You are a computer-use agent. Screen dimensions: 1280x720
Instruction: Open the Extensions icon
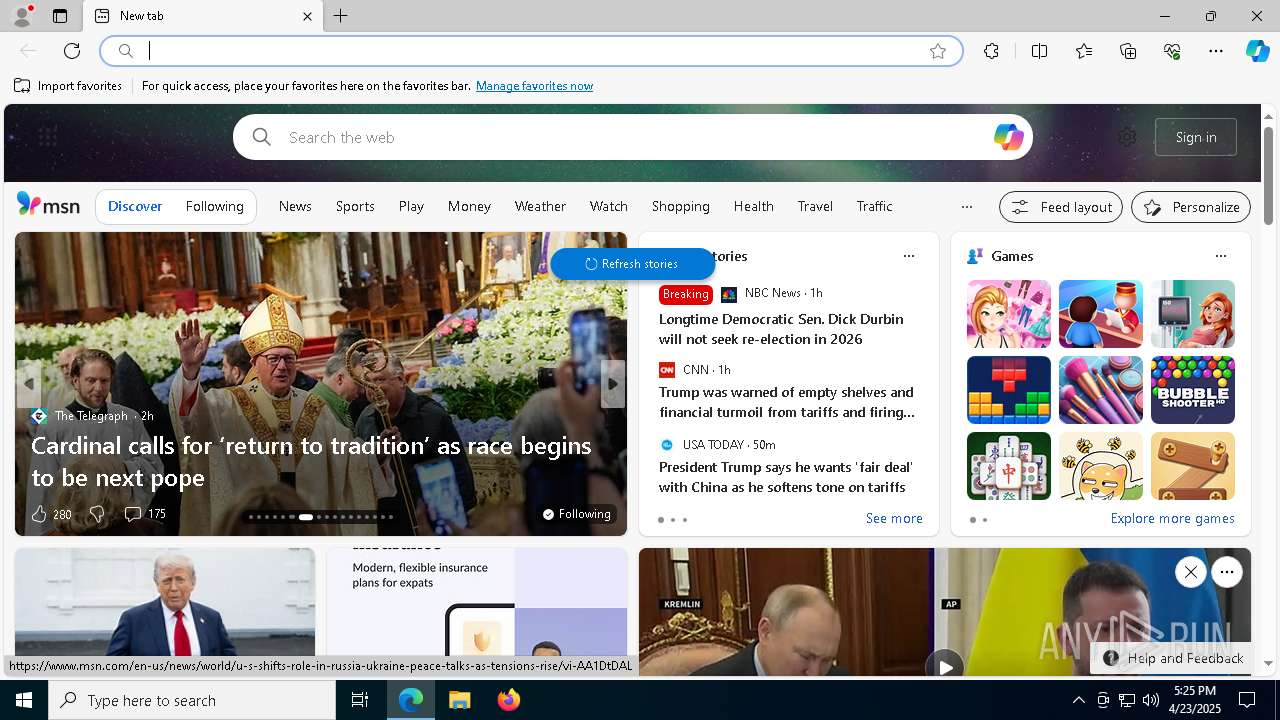[991, 51]
